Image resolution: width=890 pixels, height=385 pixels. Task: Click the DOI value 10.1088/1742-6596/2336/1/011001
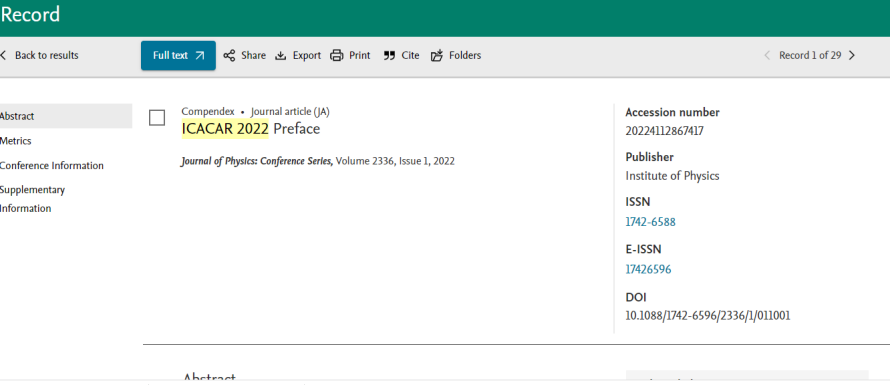[x=708, y=316]
